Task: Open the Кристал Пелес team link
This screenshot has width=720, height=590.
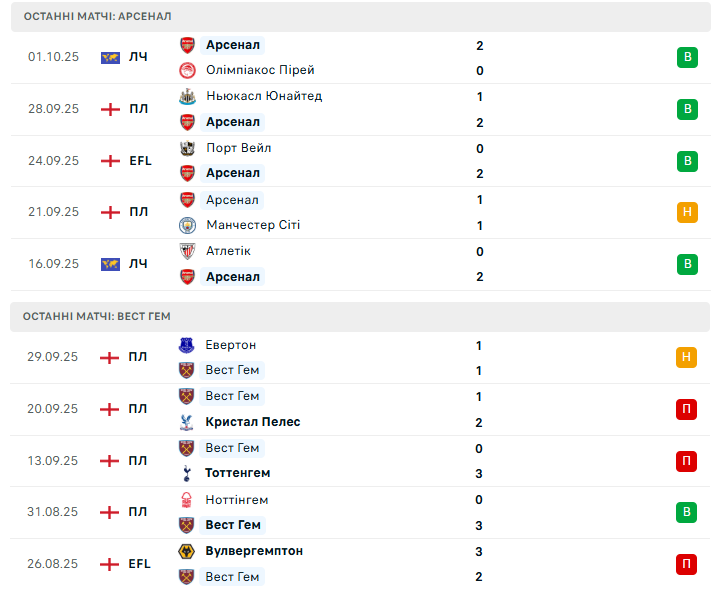Action: click(x=253, y=422)
